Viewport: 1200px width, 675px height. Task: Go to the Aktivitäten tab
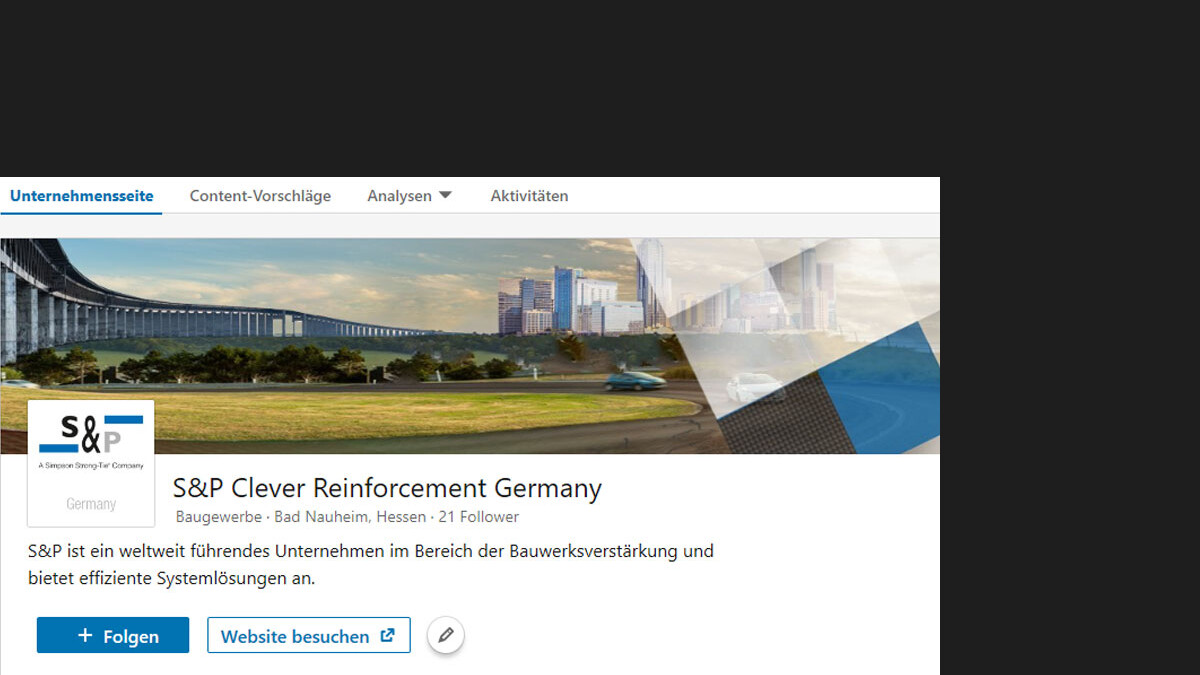[529, 196]
